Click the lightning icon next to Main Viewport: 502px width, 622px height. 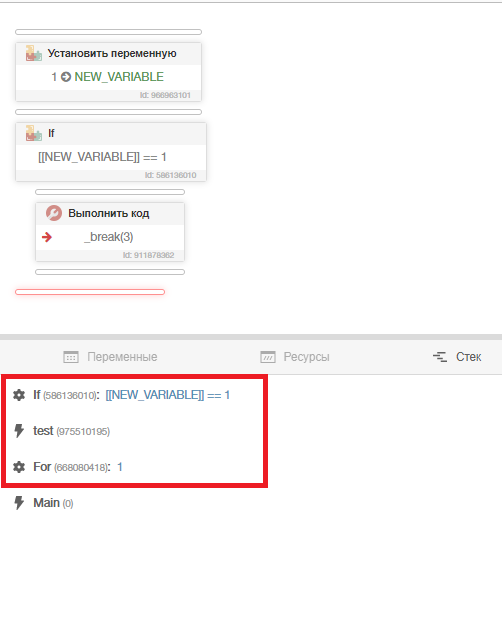pyautogui.click(x=19, y=503)
